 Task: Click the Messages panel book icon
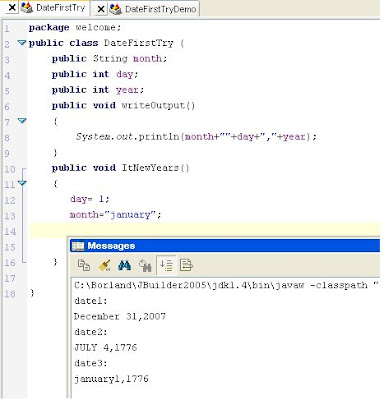78,246
